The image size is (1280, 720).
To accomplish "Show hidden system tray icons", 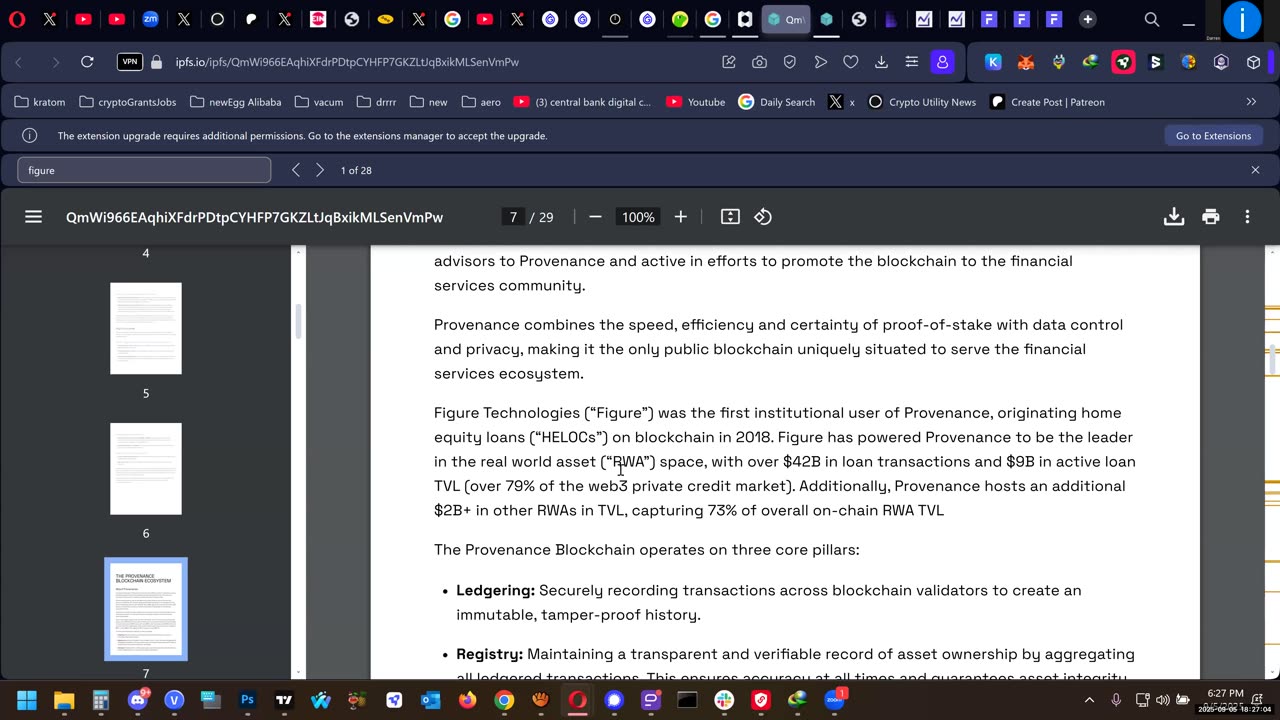I will coord(1089,700).
